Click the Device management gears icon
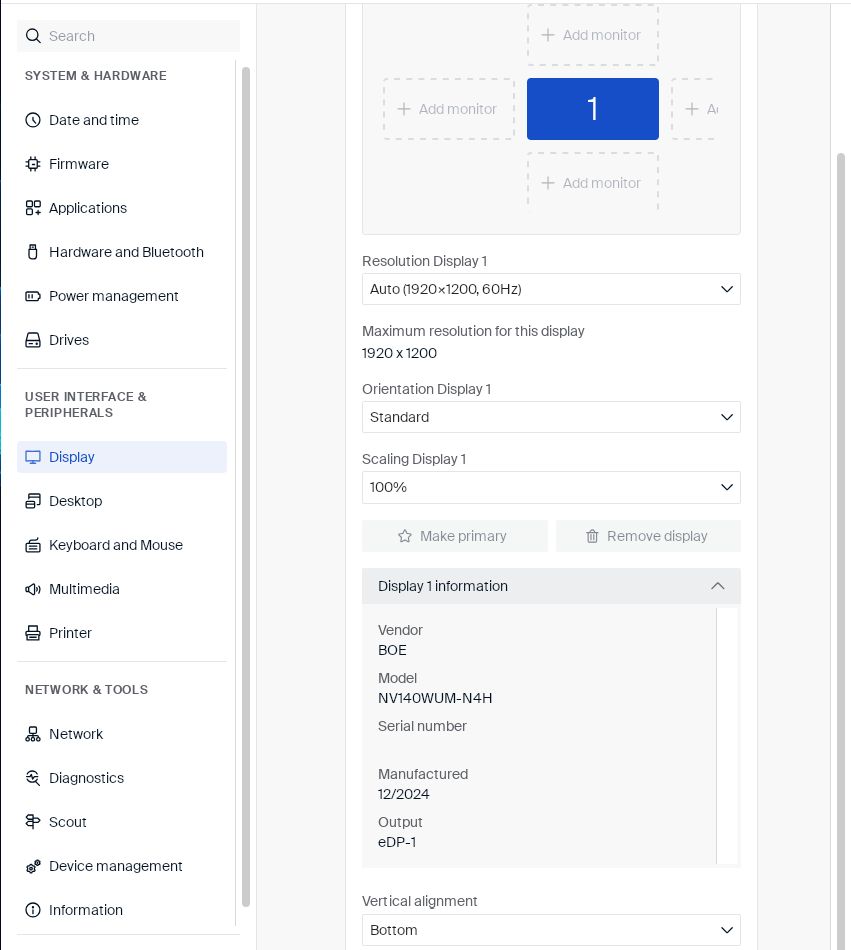851x950 pixels. [33, 866]
